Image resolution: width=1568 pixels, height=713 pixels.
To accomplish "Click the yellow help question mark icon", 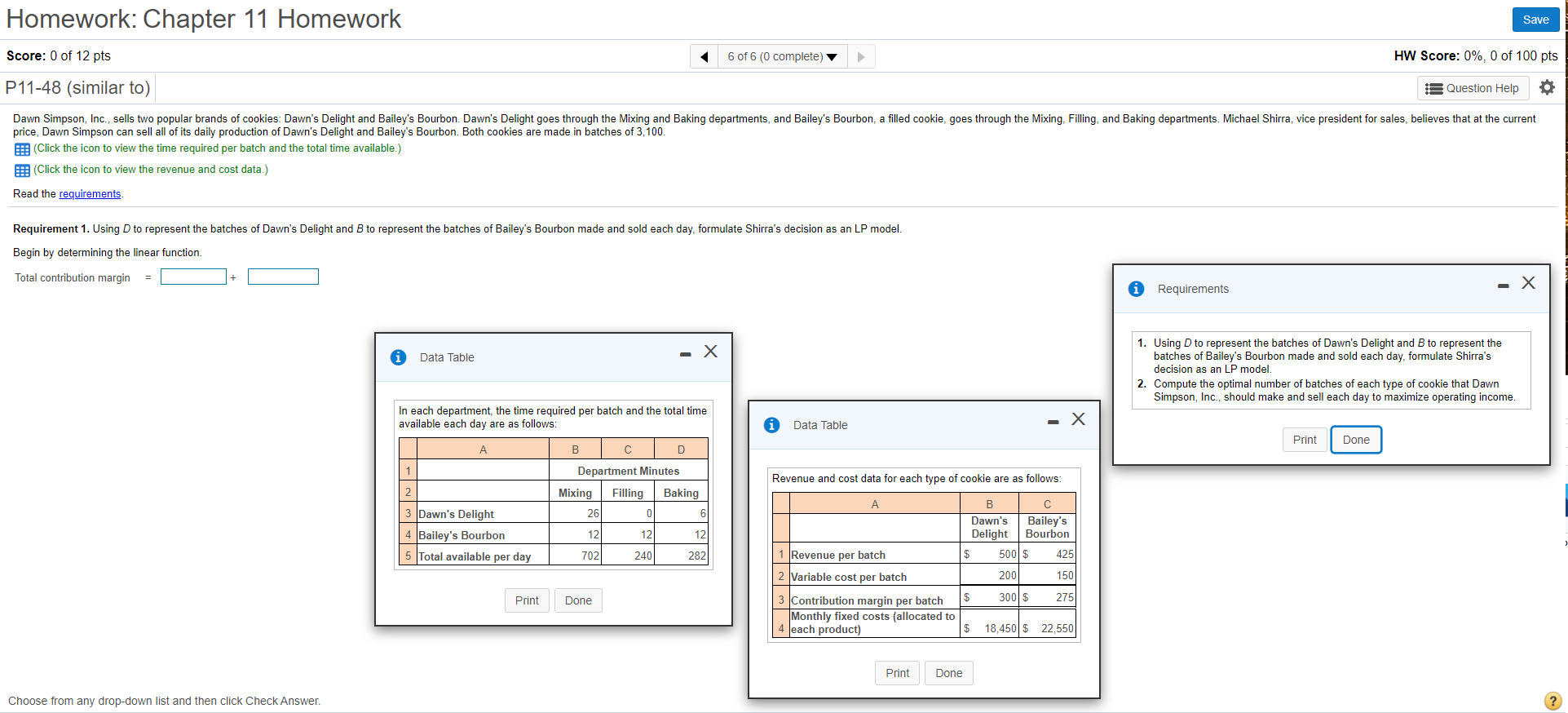I will (x=1553, y=701).
